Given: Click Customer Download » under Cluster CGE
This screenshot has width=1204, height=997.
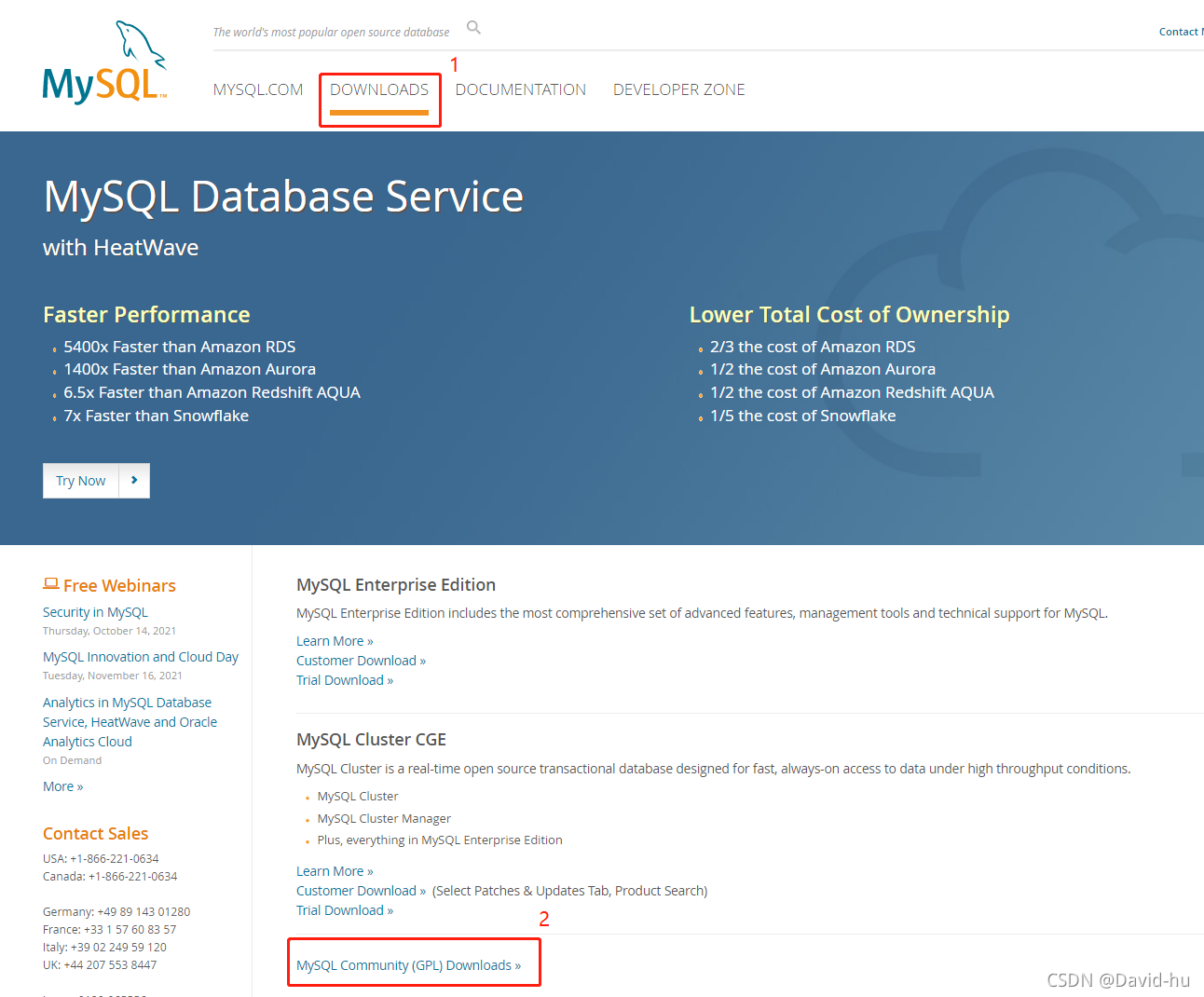Looking at the screenshot, I should coord(361,891).
